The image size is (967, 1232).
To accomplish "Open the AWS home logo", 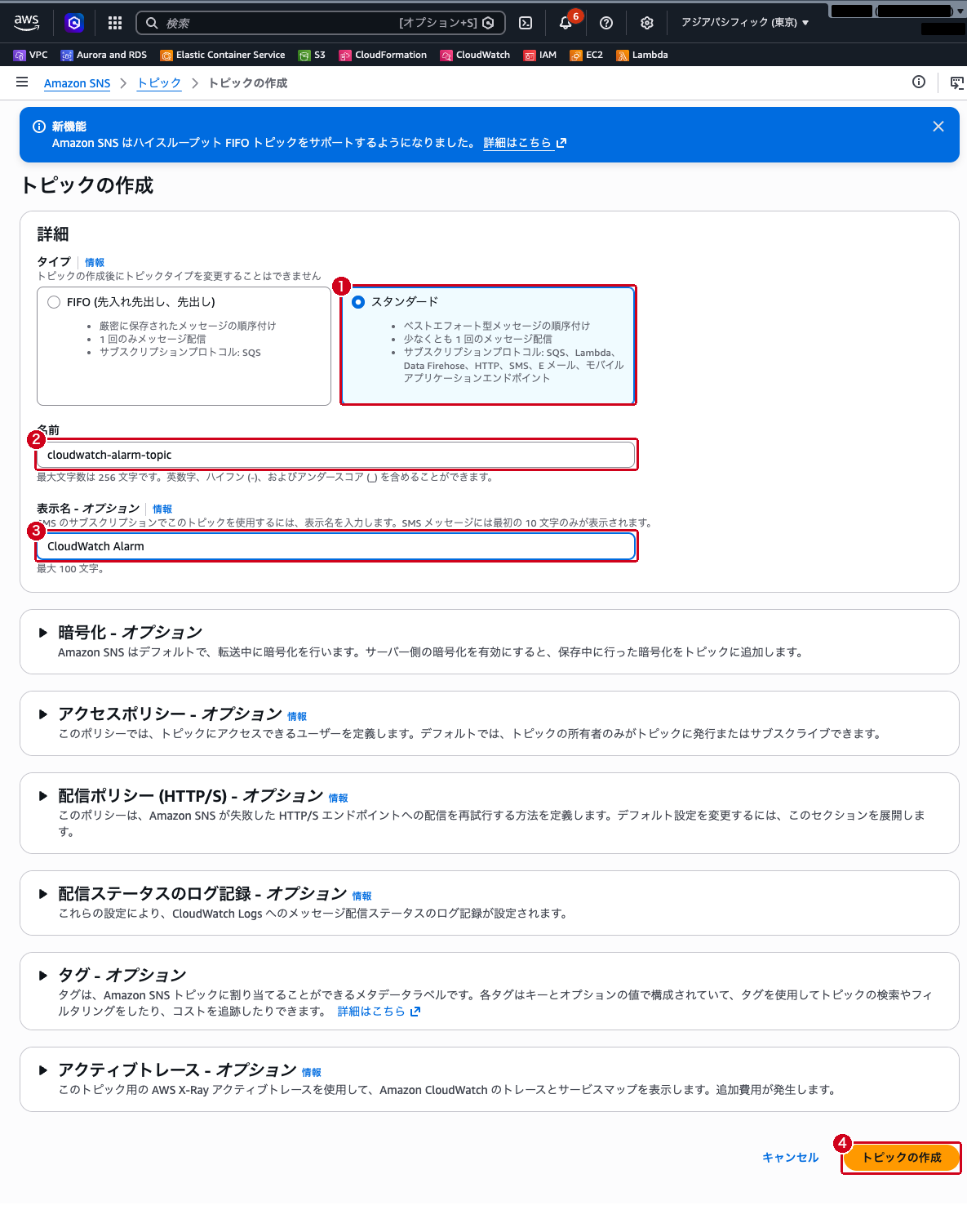I will point(26,22).
